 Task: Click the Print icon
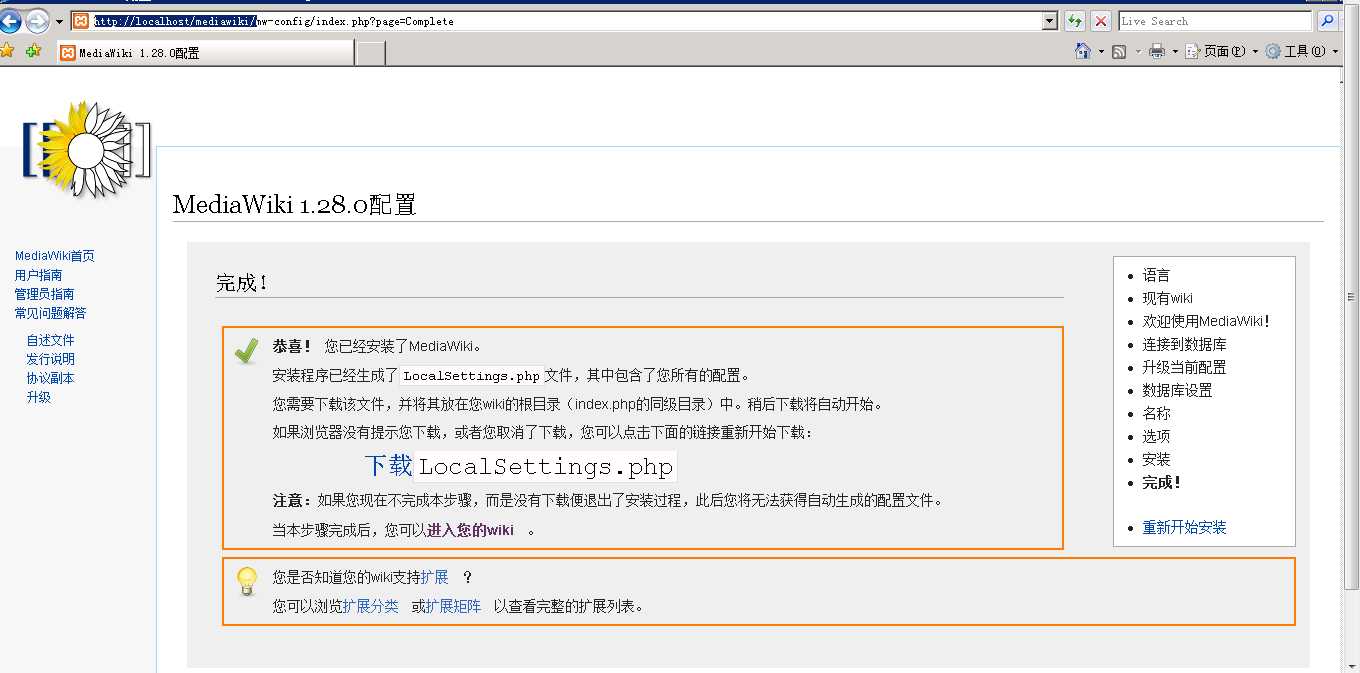(1157, 51)
